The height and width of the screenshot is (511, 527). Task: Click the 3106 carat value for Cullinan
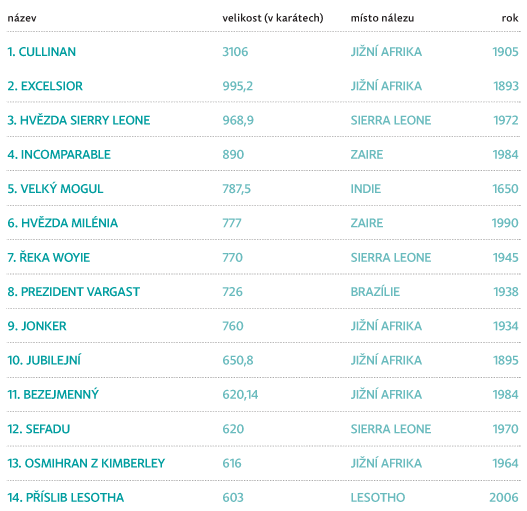pyautogui.click(x=235, y=52)
